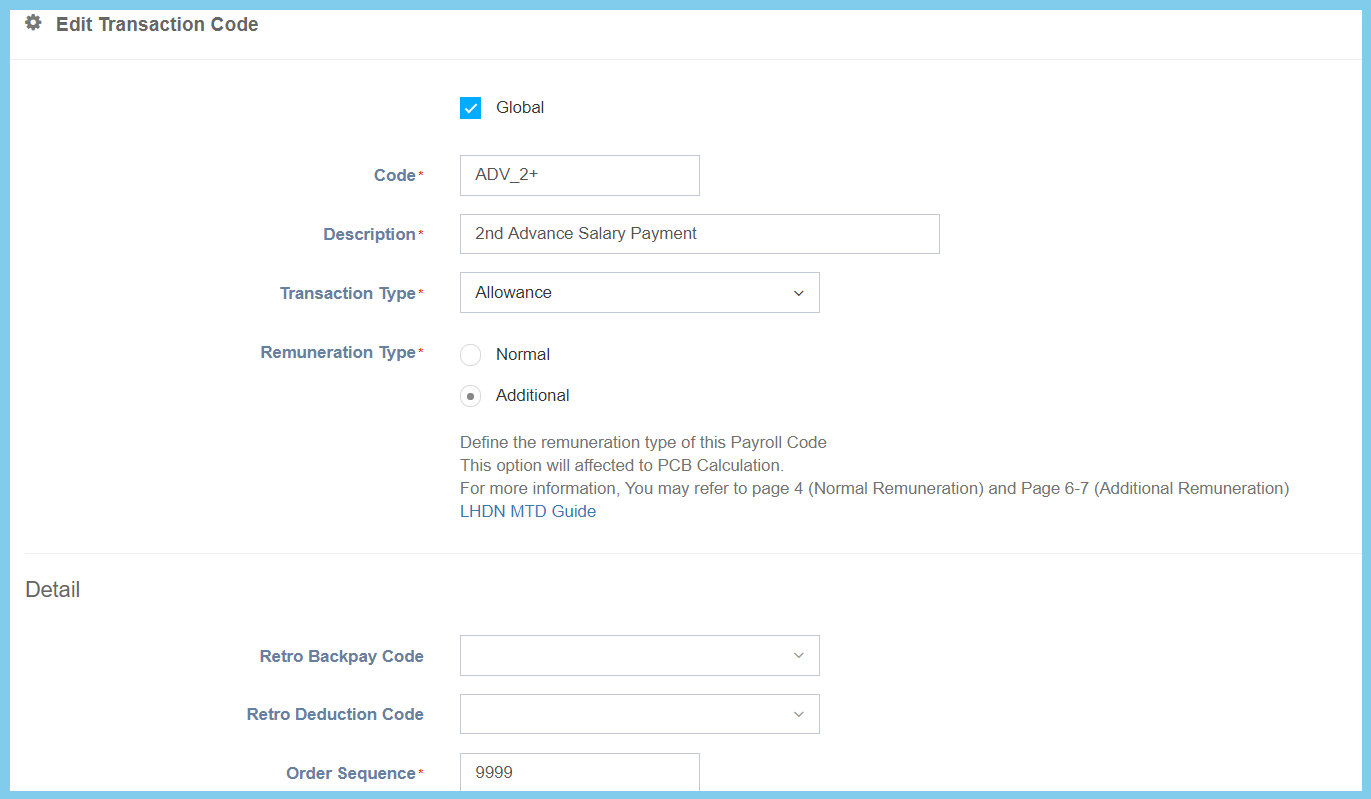Click the gear icon beside Edit Transaction Code
The image size is (1371, 799).
coord(33,23)
